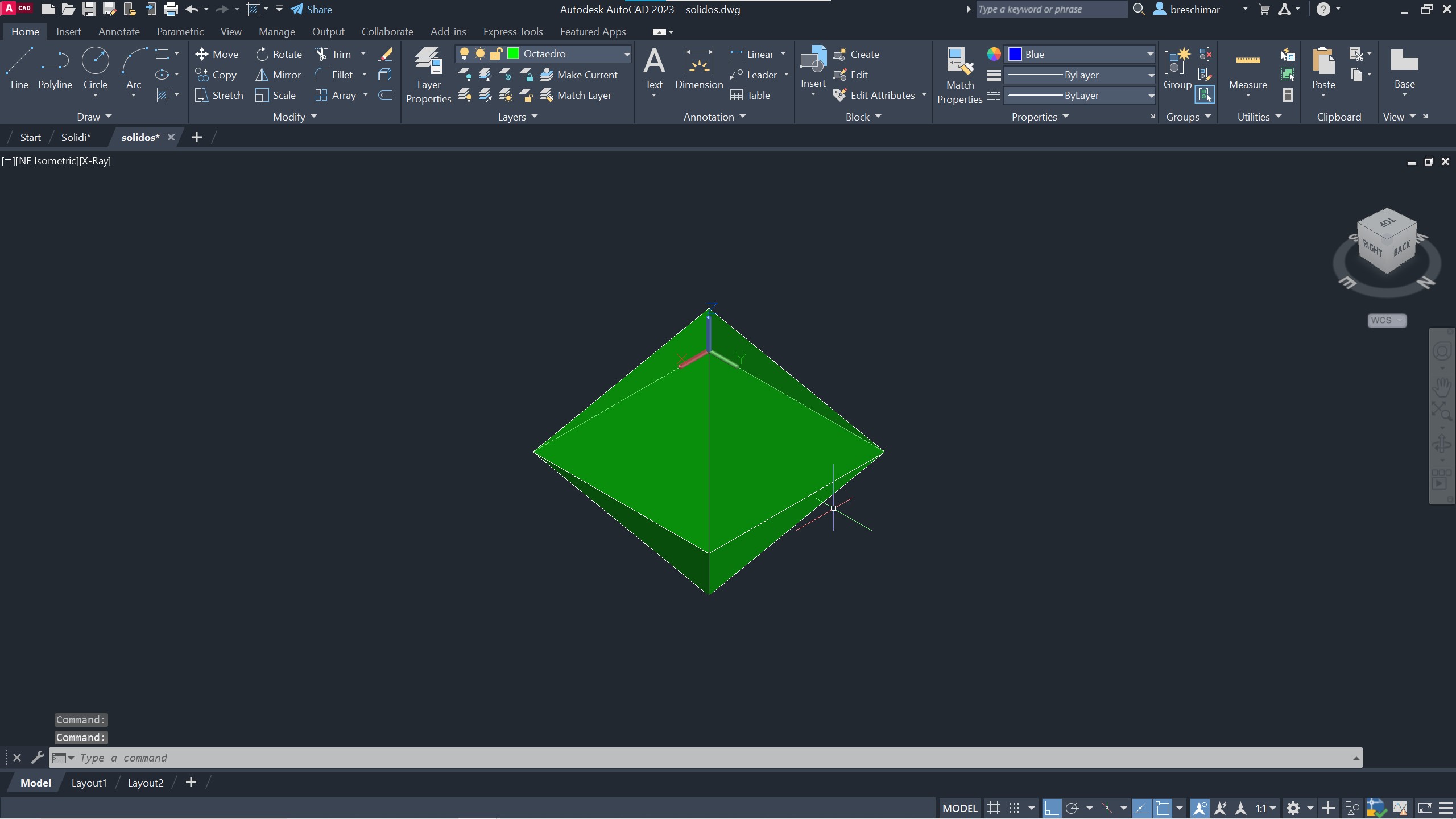Open the Quick Calculator

1288,95
